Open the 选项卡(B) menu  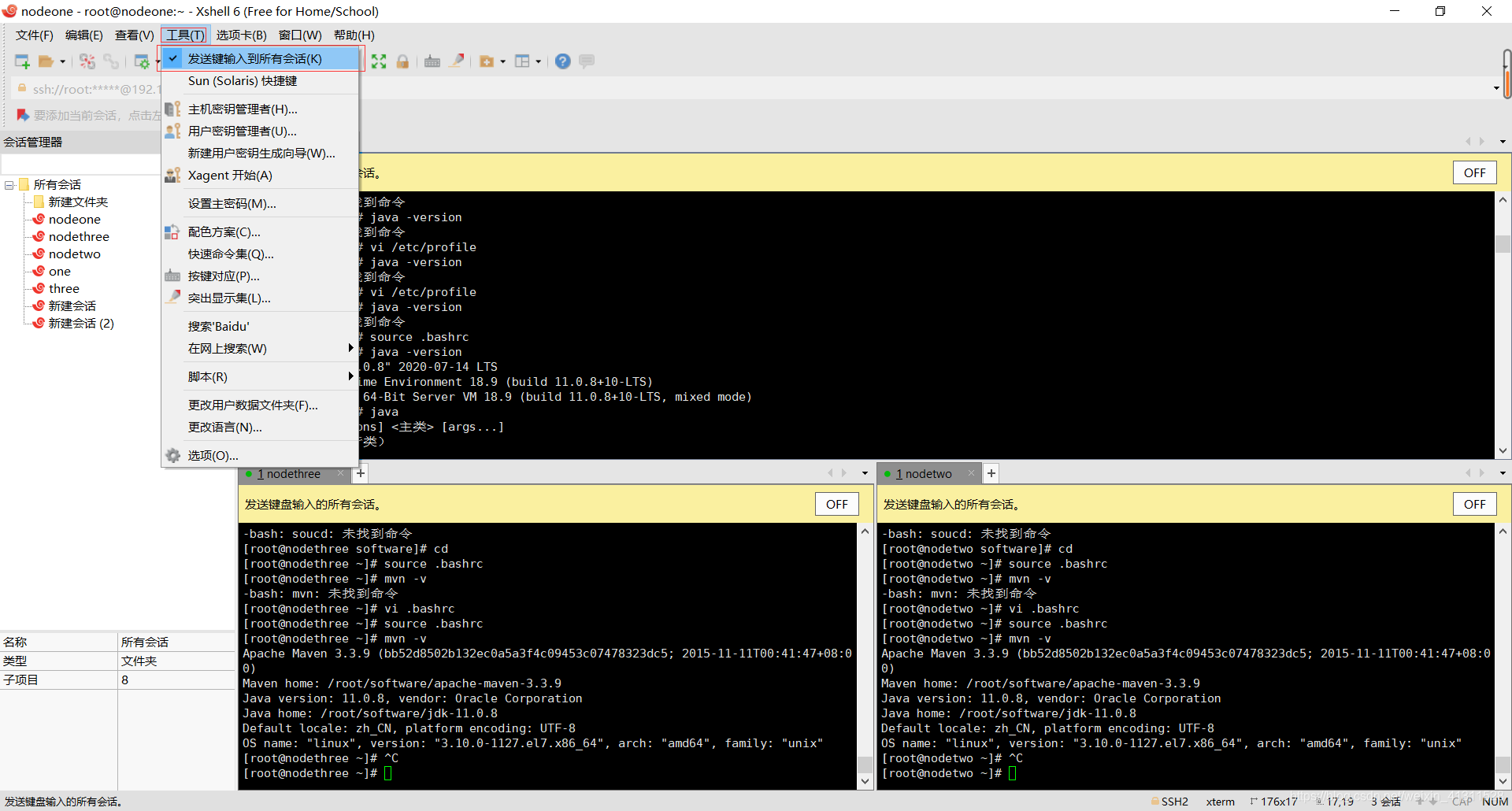241,35
